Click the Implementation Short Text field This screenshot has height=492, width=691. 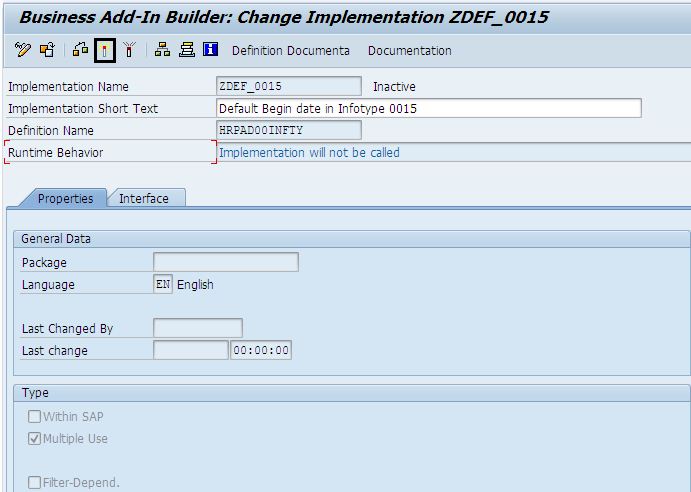coord(428,108)
